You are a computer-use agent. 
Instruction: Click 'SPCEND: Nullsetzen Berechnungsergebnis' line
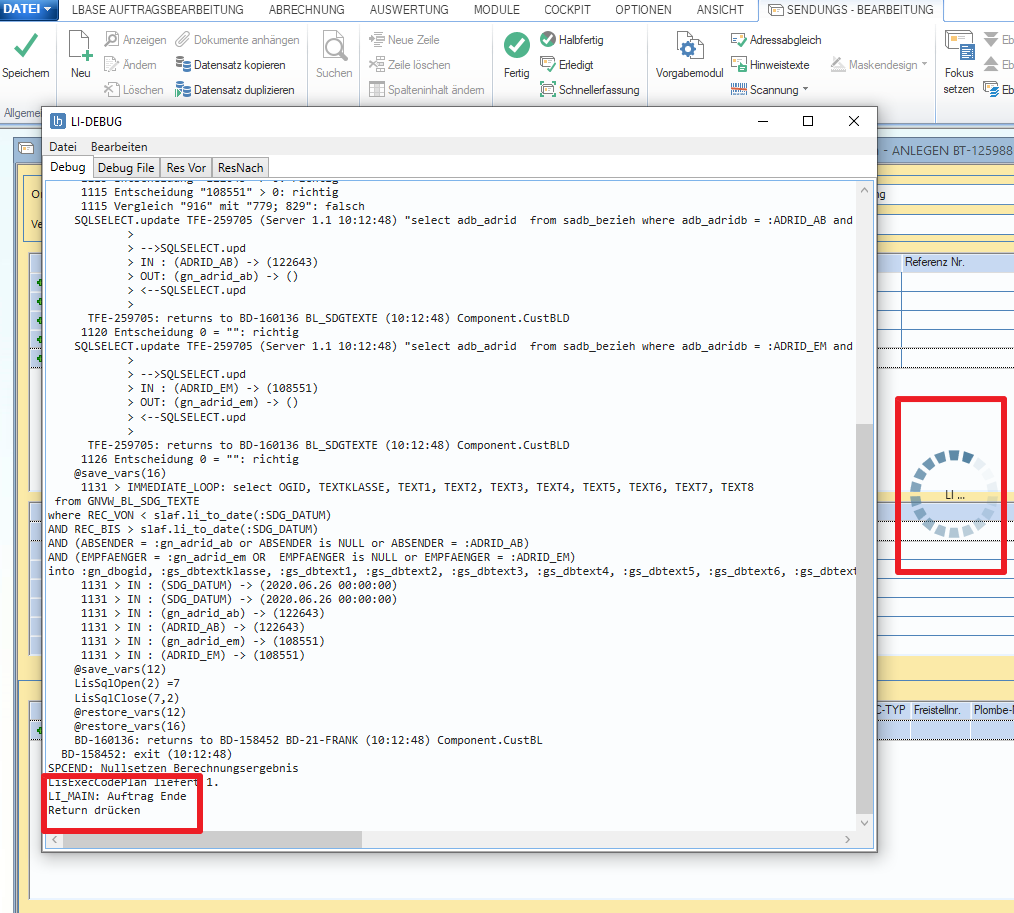pyautogui.click(x=173, y=768)
